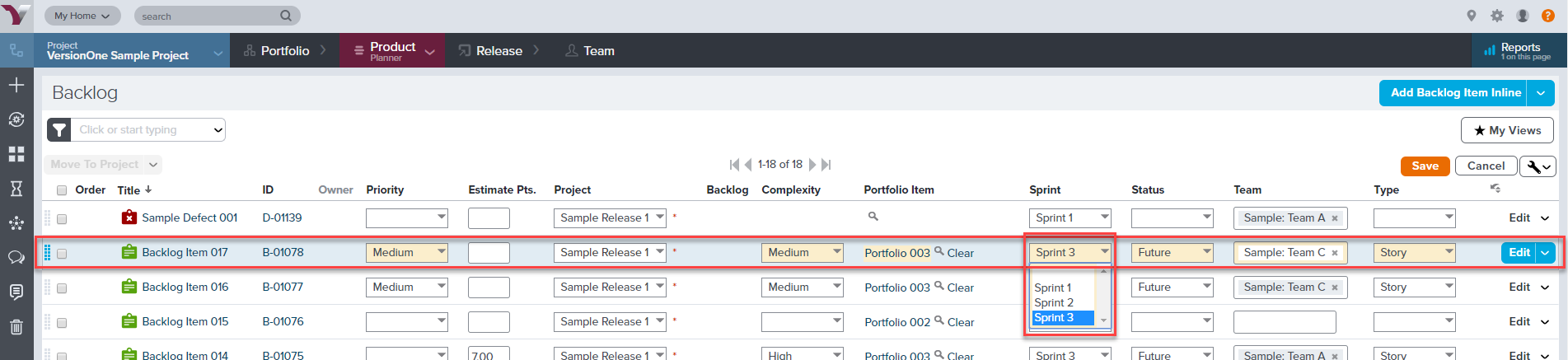Click the orange help question mark icon
Viewport: 1568px width, 360px height.
click(x=1548, y=16)
